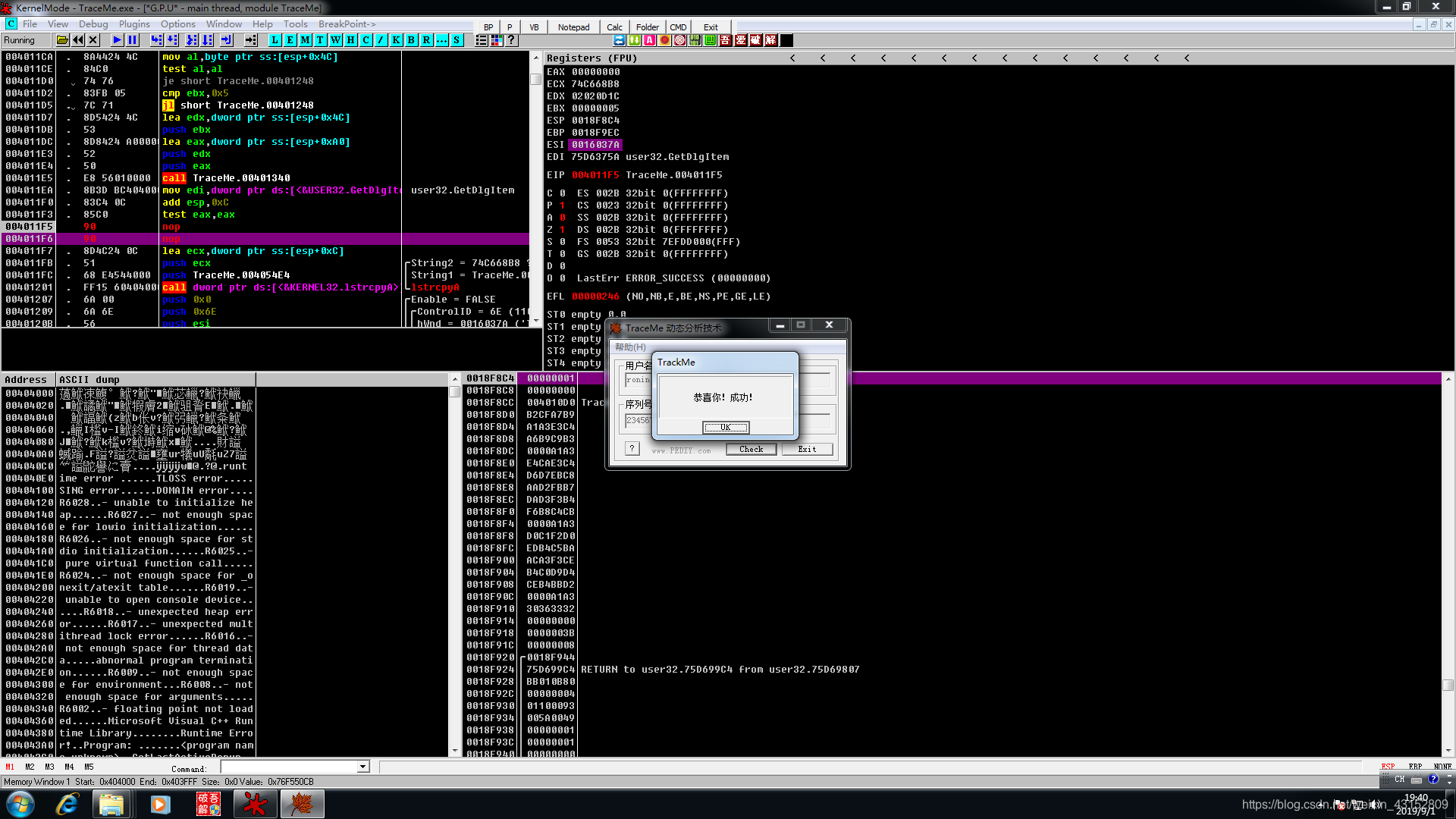
Task: Open appearance colors grid icon
Action: click(x=496, y=40)
